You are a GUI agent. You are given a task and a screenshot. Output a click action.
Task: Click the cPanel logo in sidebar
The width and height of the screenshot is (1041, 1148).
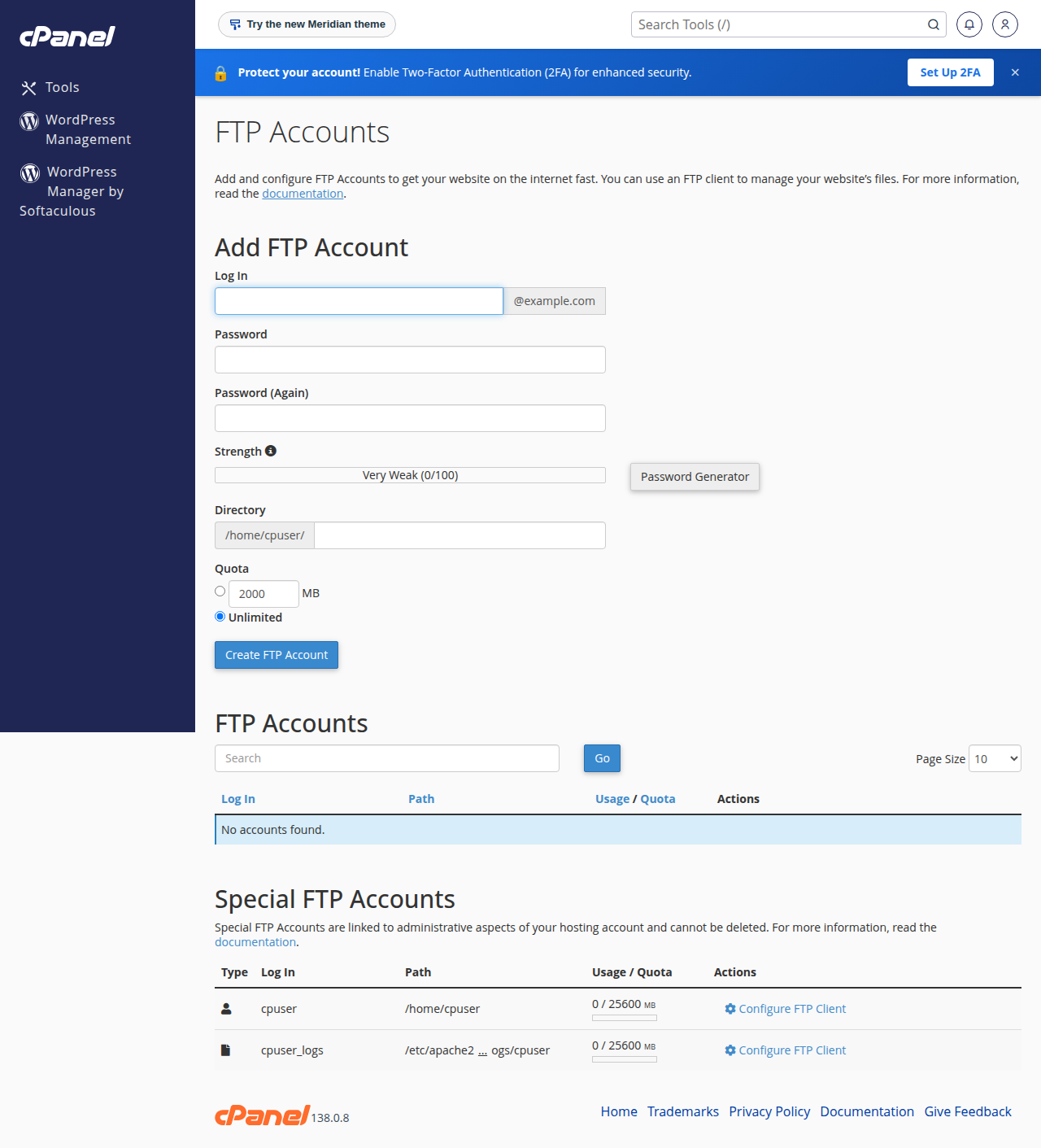tap(68, 36)
